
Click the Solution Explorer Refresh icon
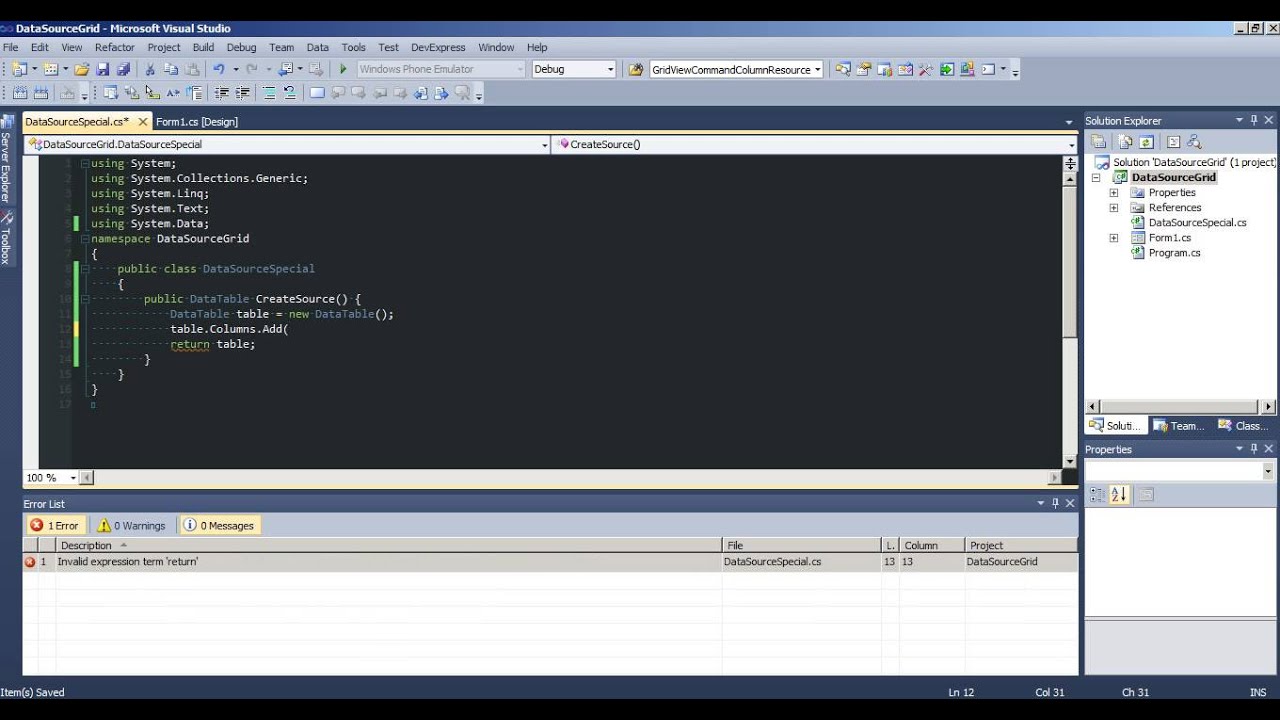click(1147, 142)
